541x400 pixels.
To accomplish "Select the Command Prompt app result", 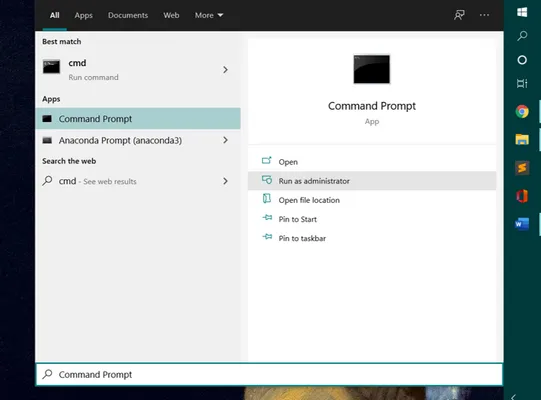I will [x=138, y=118].
